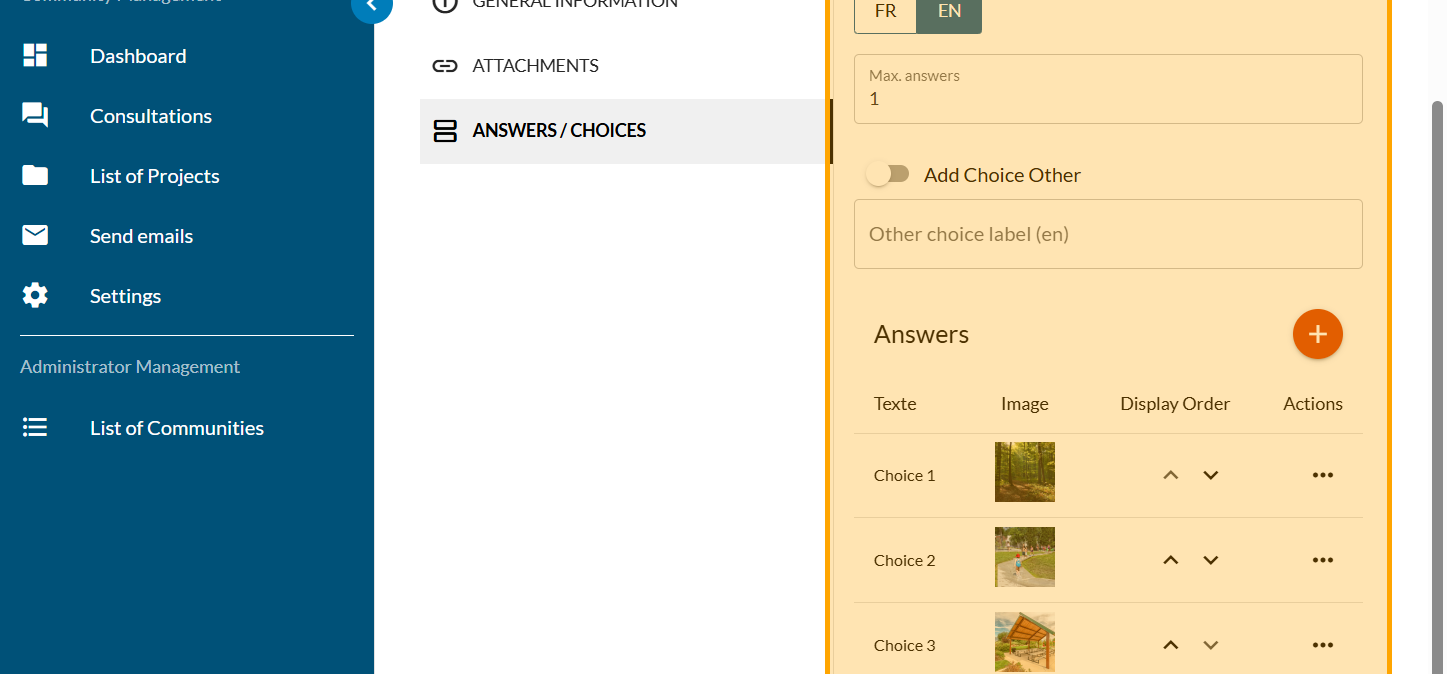This screenshot has height=674, width=1447.
Task: Click the Settings gear icon
Action: [x=35, y=296]
